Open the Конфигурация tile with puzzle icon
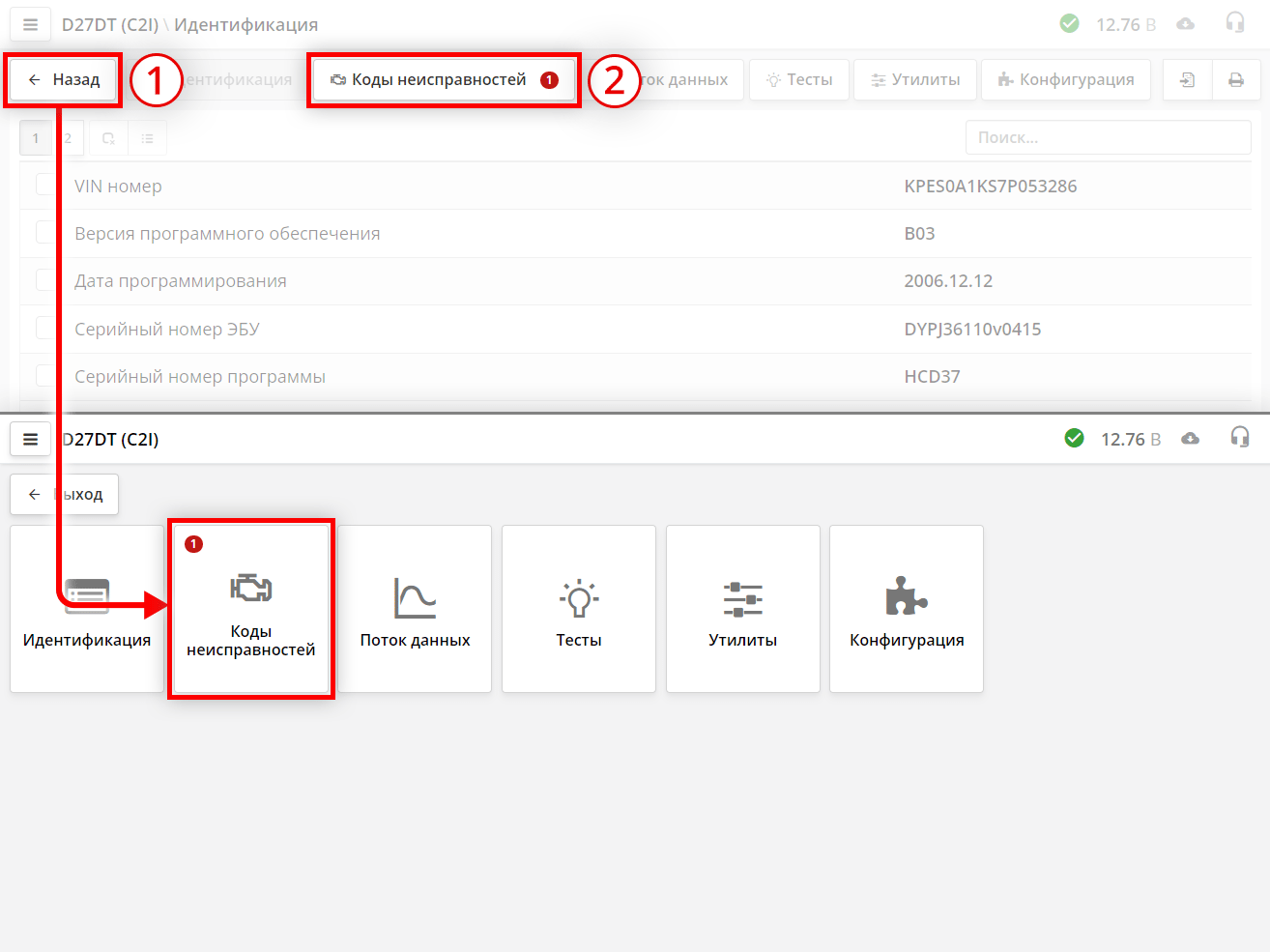 (906, 609)
